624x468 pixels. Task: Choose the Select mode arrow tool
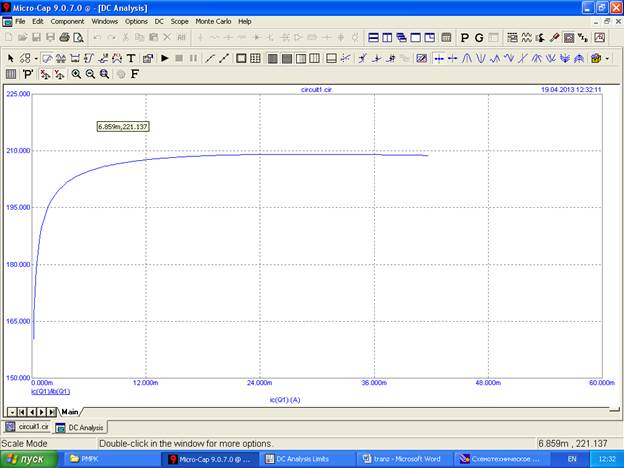pos(11,58)
